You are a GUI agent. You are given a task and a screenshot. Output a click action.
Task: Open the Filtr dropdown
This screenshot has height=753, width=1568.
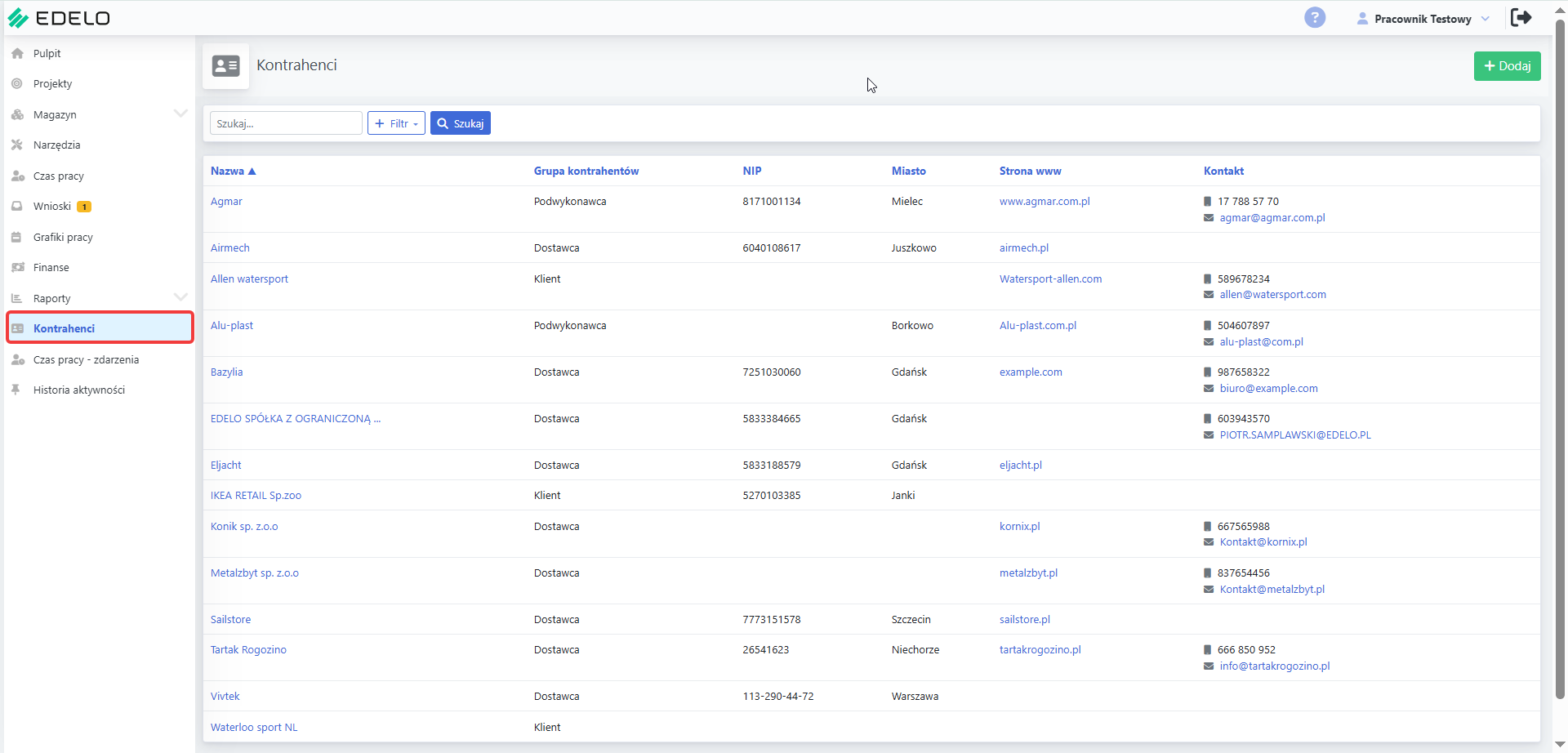tap(396, 123)
